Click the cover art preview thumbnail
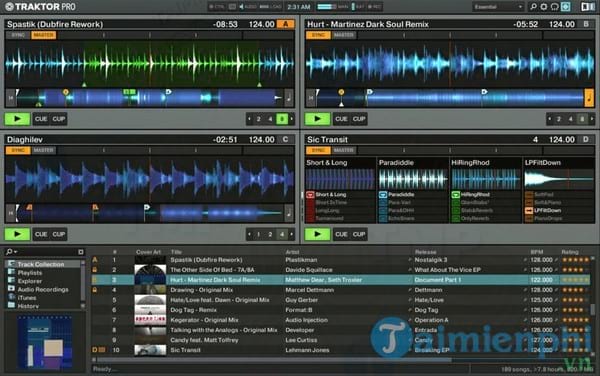Viewport: 600px width, 376px height. [45, 342]
